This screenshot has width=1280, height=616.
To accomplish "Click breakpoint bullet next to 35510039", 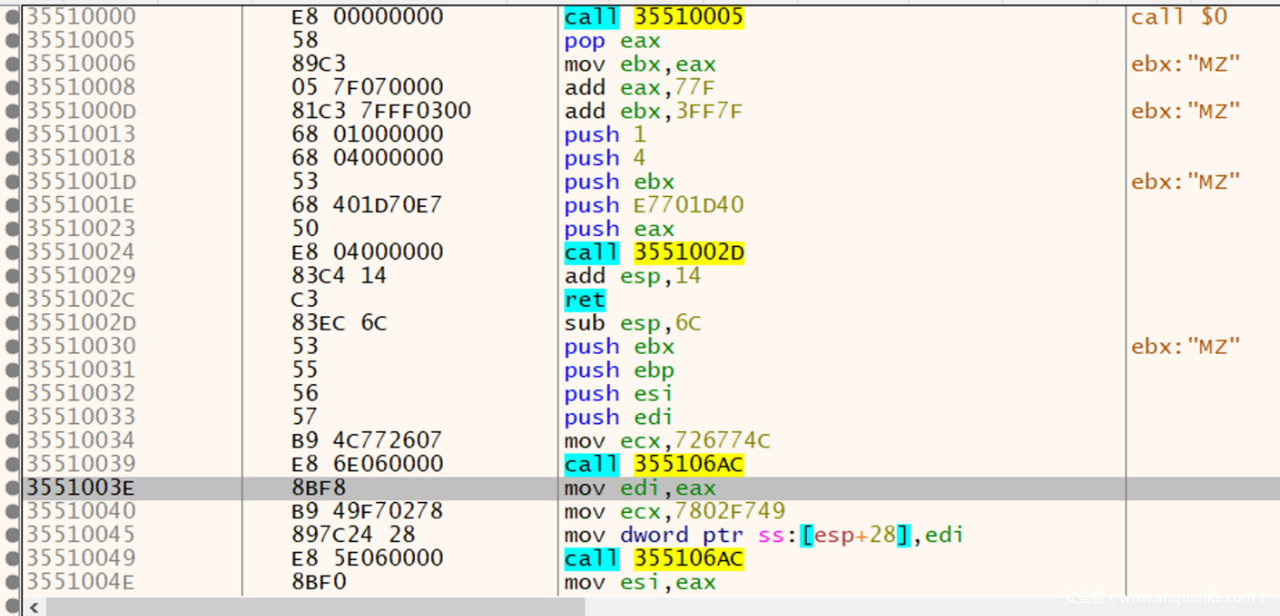I will tap(12, 465).
